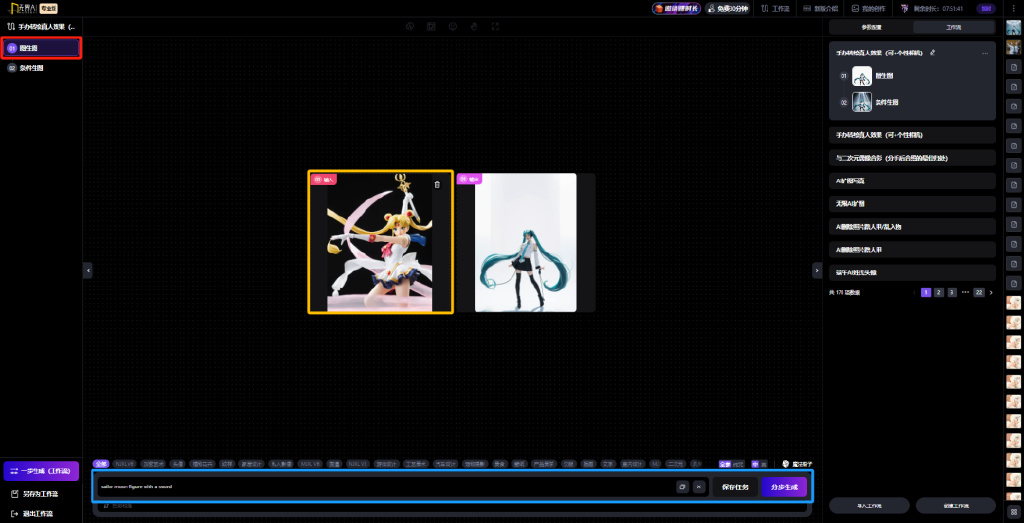Select the hand pan tool icon

click(x=474, y=26)
